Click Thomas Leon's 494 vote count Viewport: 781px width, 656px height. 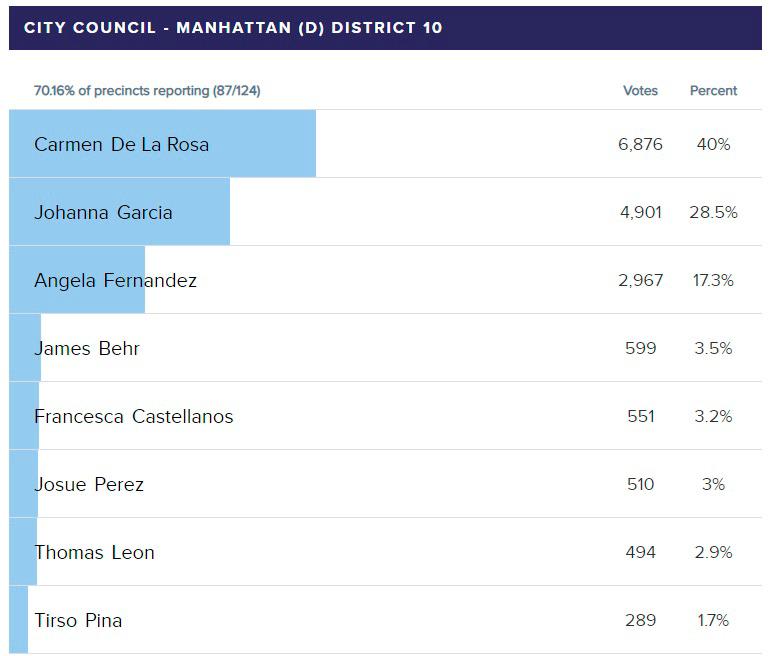pyautogui.click(x=640, y=552)
